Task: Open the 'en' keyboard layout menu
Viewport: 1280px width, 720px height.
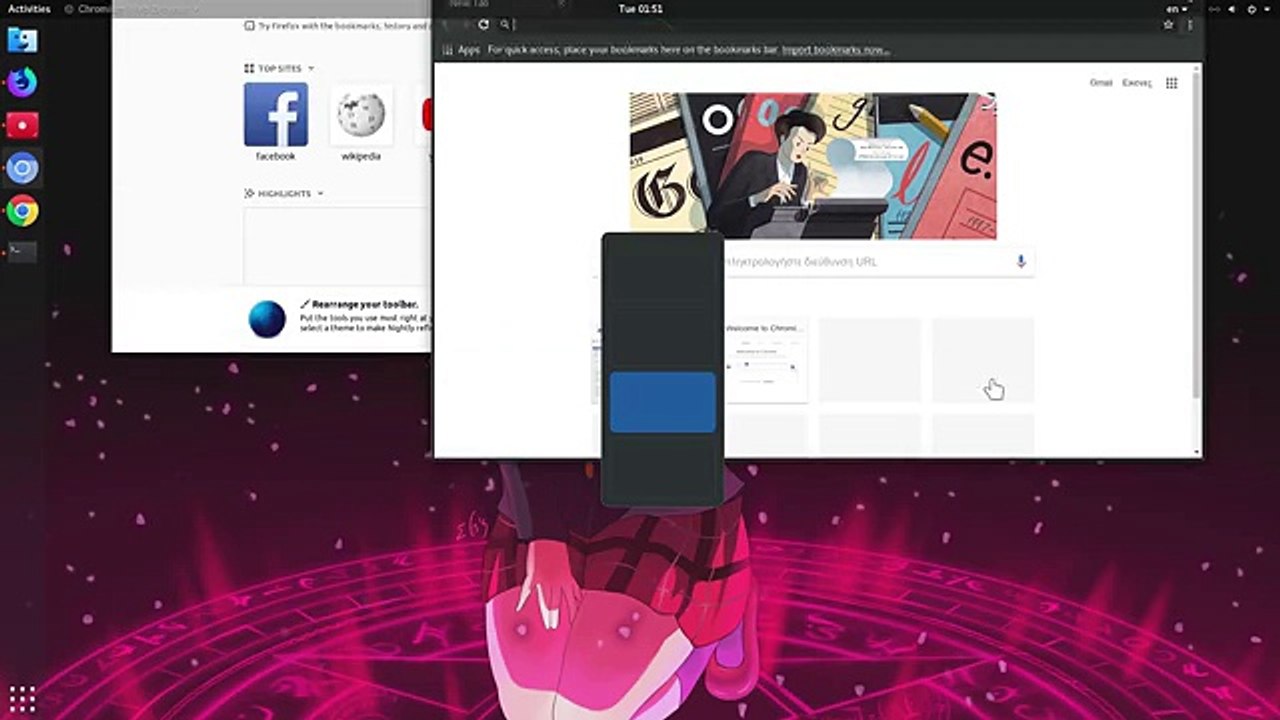Action: coord(1179,8)
